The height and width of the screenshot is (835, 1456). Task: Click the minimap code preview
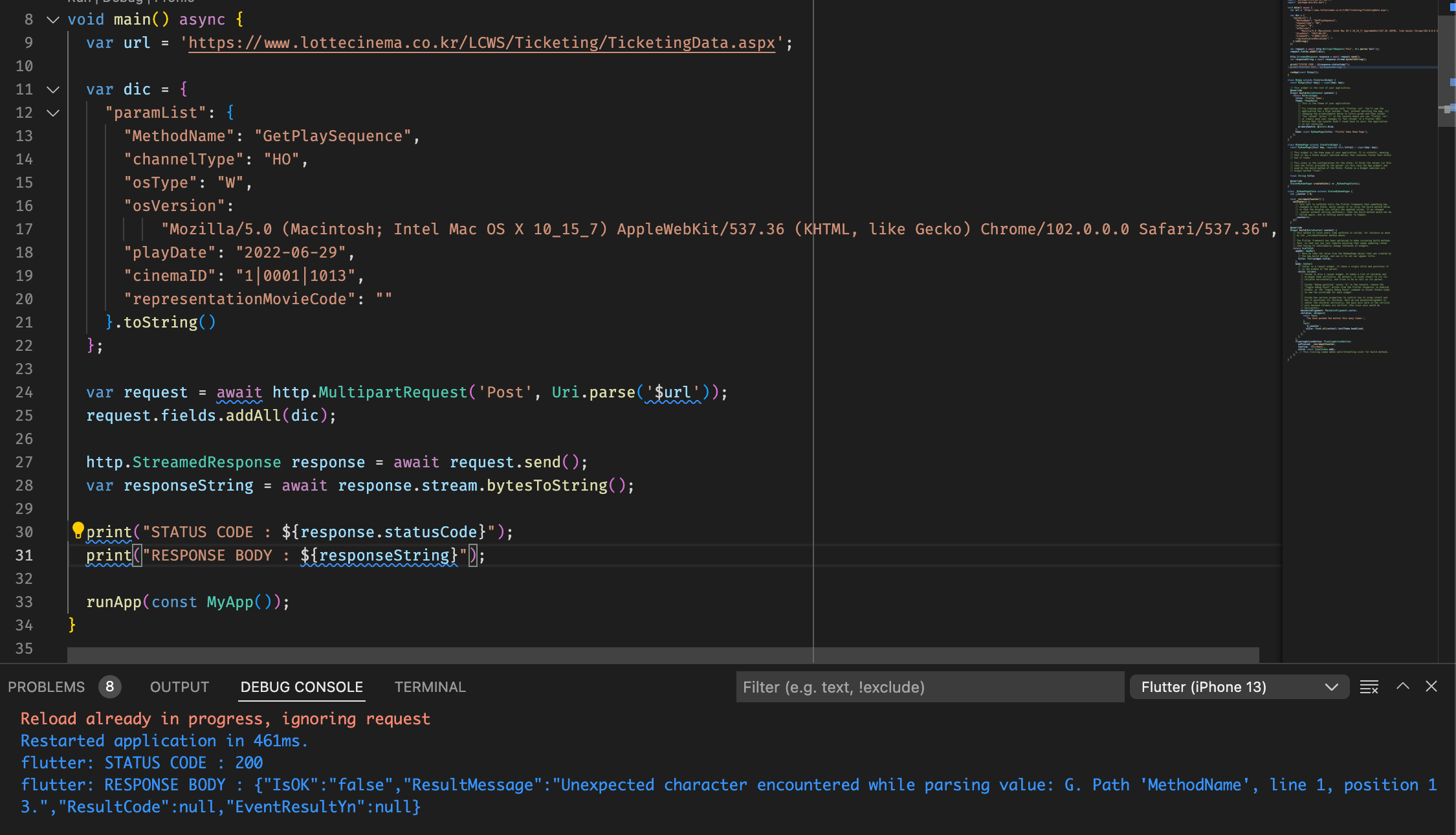pos(1359,181)
